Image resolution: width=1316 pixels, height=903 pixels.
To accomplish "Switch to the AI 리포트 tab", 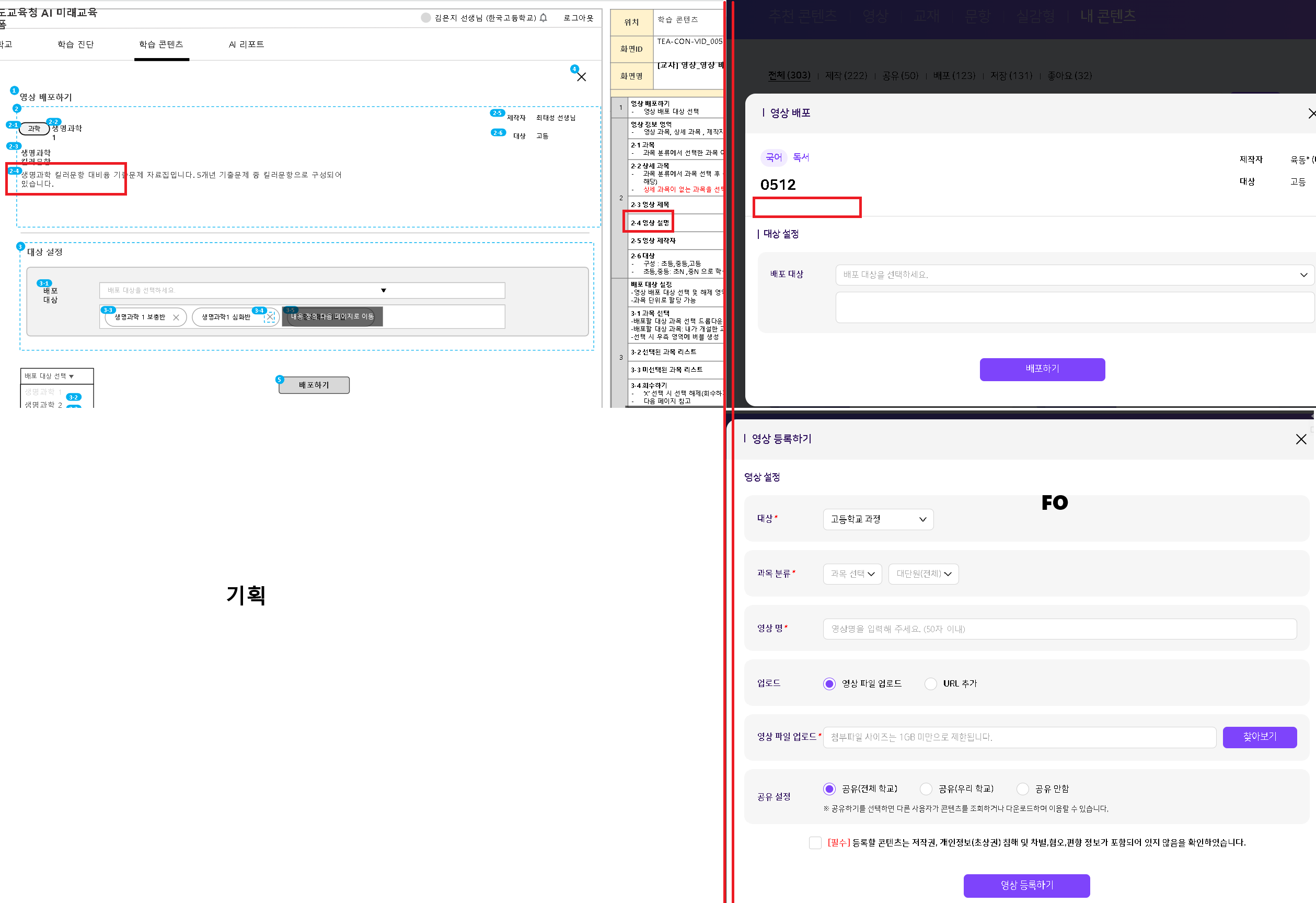I will (x=246, y=44).
